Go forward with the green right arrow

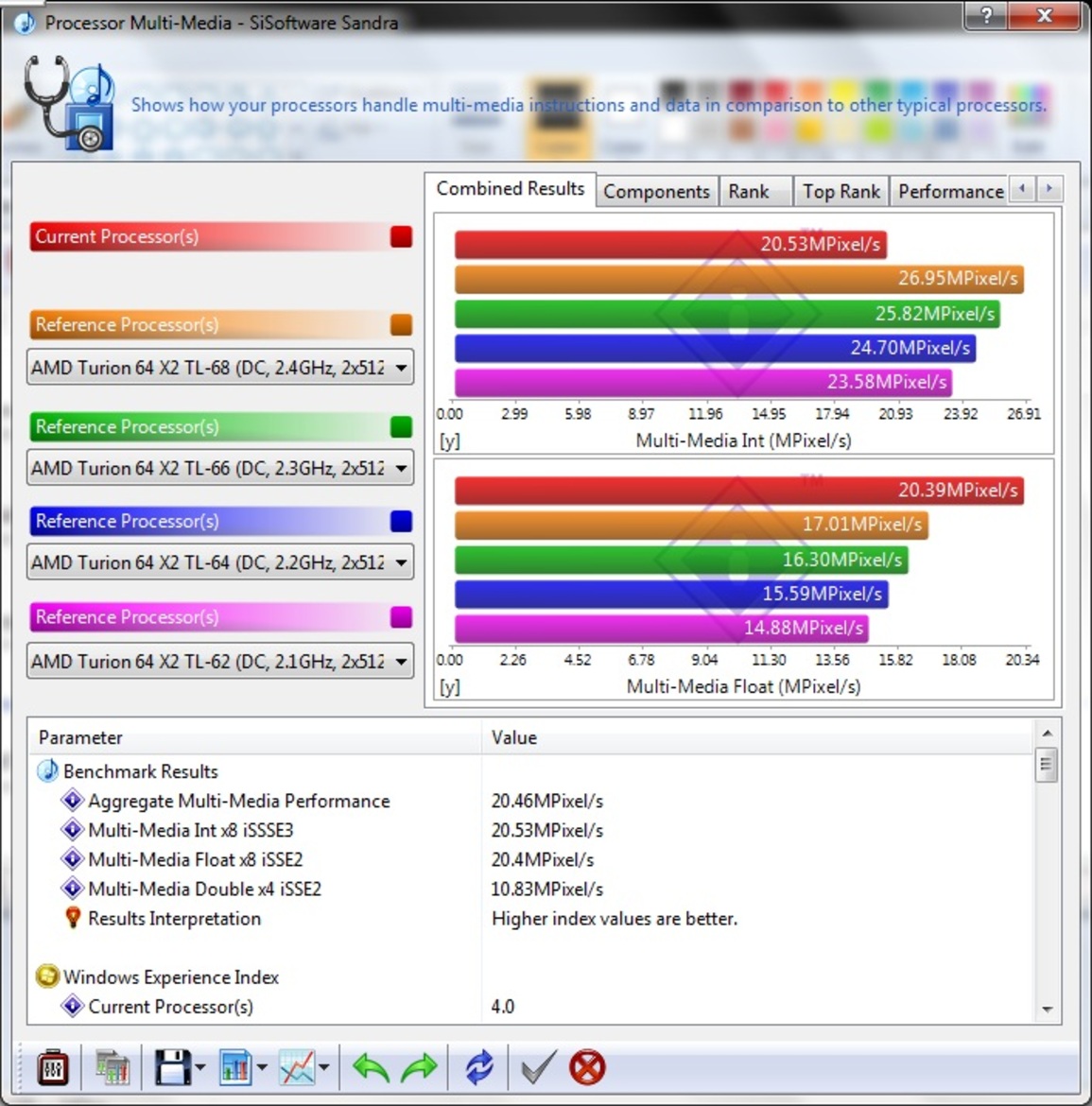(419, 1068)
